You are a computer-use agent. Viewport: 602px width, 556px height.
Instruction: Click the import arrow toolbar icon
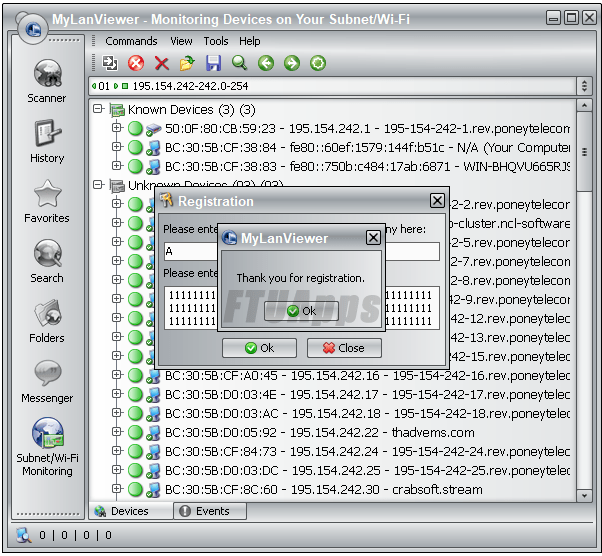(110, 63)
